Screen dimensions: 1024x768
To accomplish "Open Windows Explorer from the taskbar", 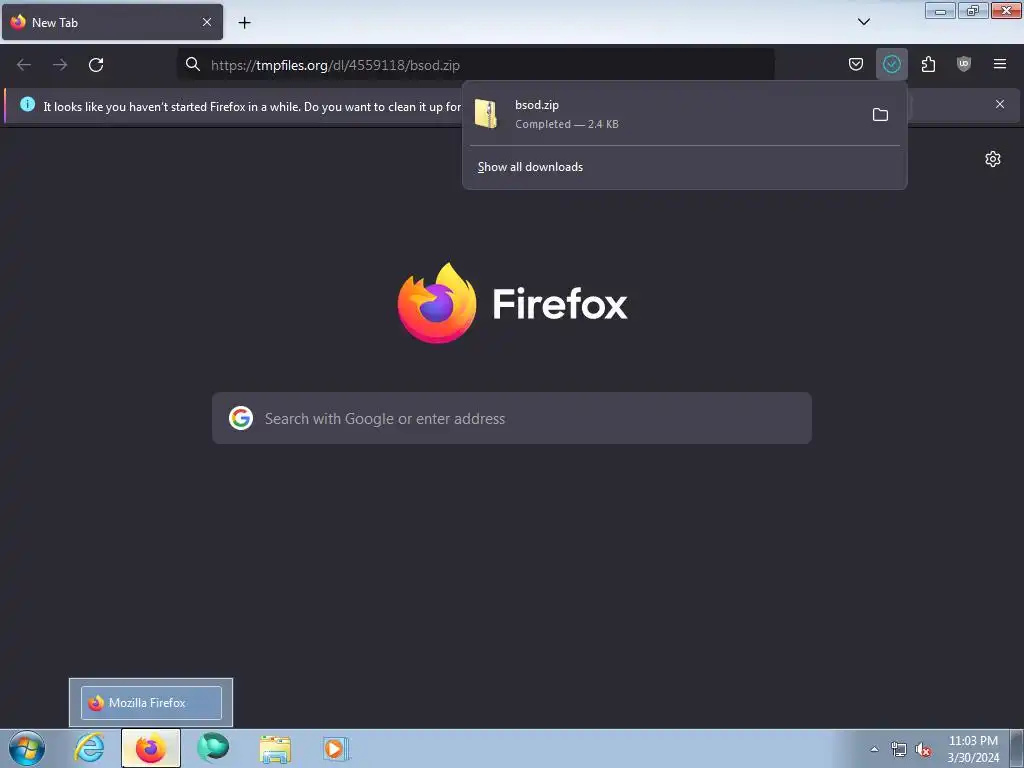I will 275,749.
